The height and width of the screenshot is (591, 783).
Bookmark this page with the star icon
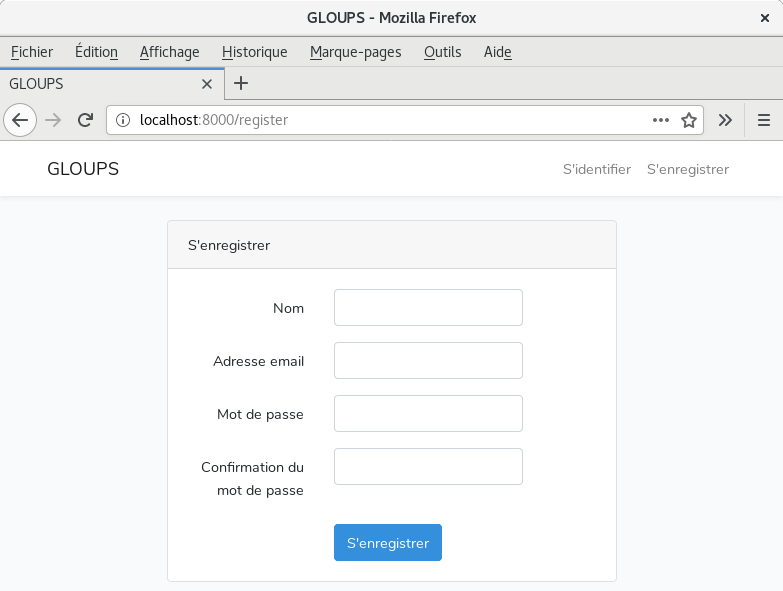tap(689, 120)
